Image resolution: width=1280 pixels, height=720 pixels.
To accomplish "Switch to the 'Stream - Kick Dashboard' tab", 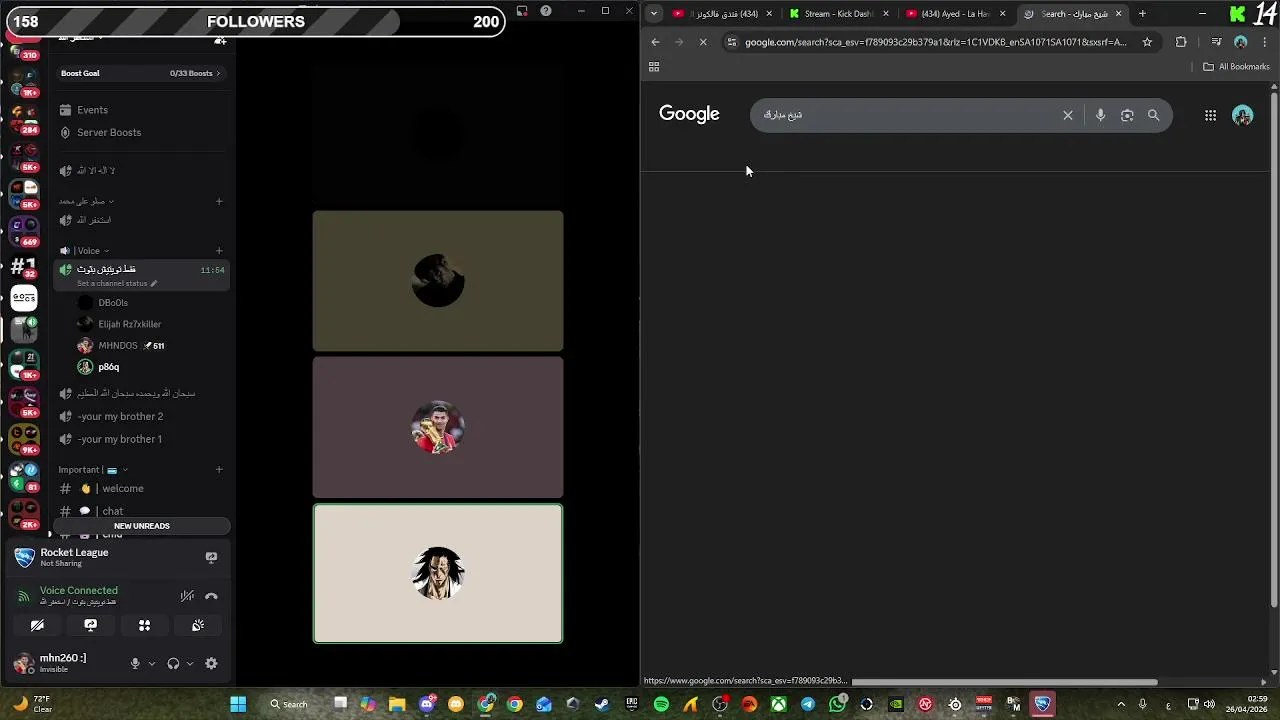I will [x=838, y=14].
